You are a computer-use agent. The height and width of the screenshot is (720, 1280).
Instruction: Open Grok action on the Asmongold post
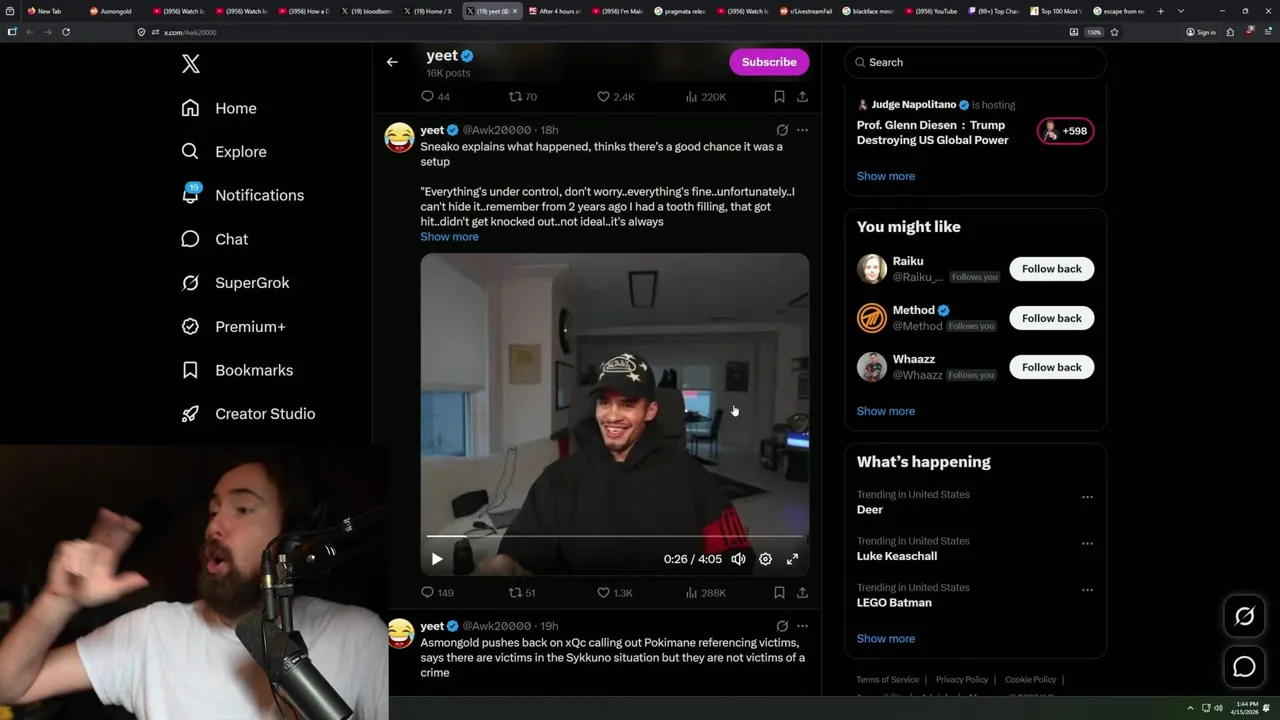point(782,626)
